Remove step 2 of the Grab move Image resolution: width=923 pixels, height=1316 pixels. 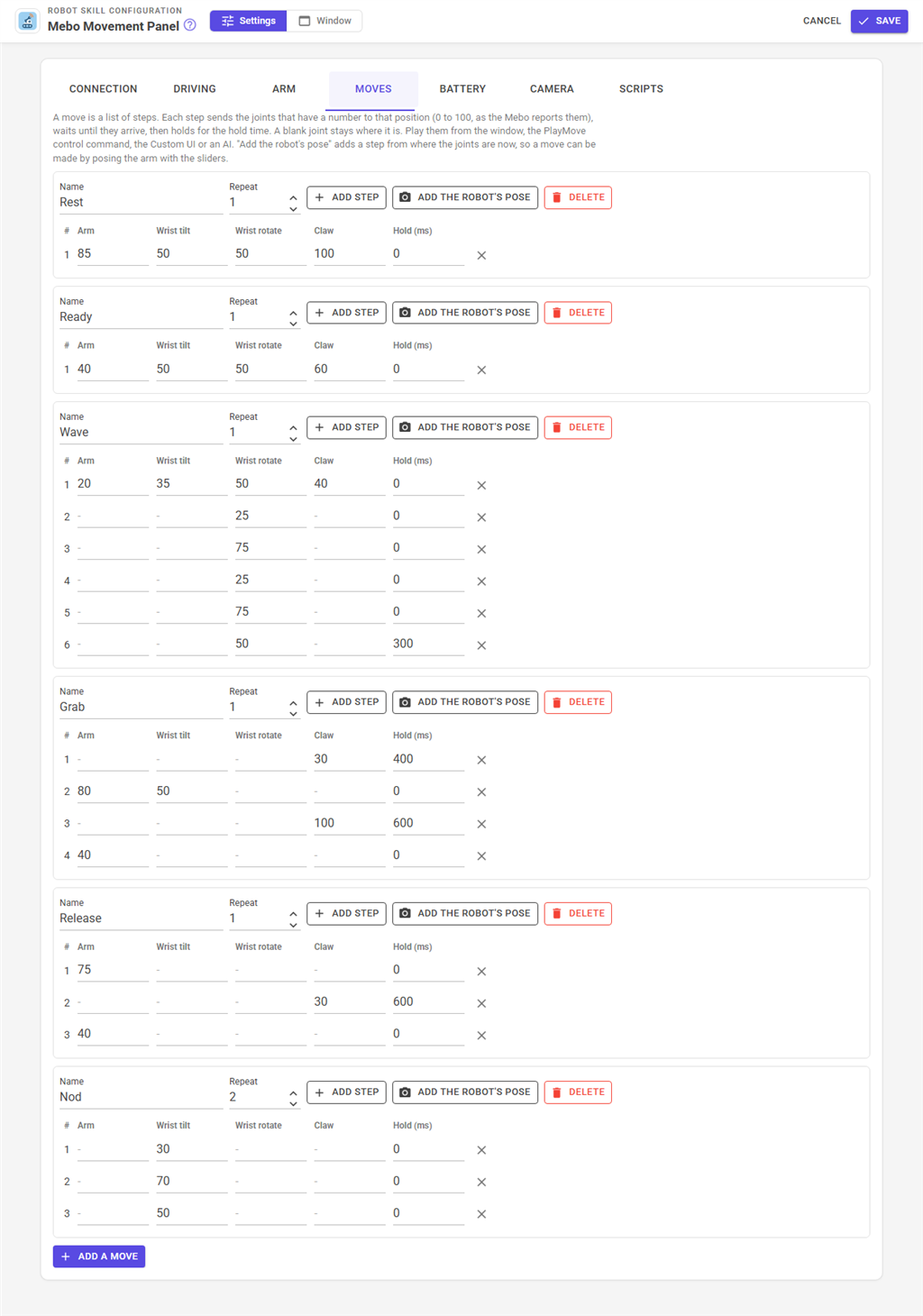click(481, 792)
